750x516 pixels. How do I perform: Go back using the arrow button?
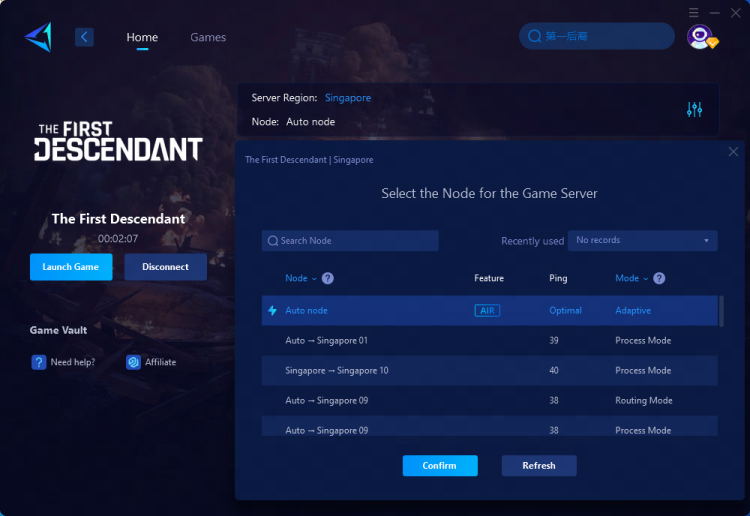(x=84, y=37)
